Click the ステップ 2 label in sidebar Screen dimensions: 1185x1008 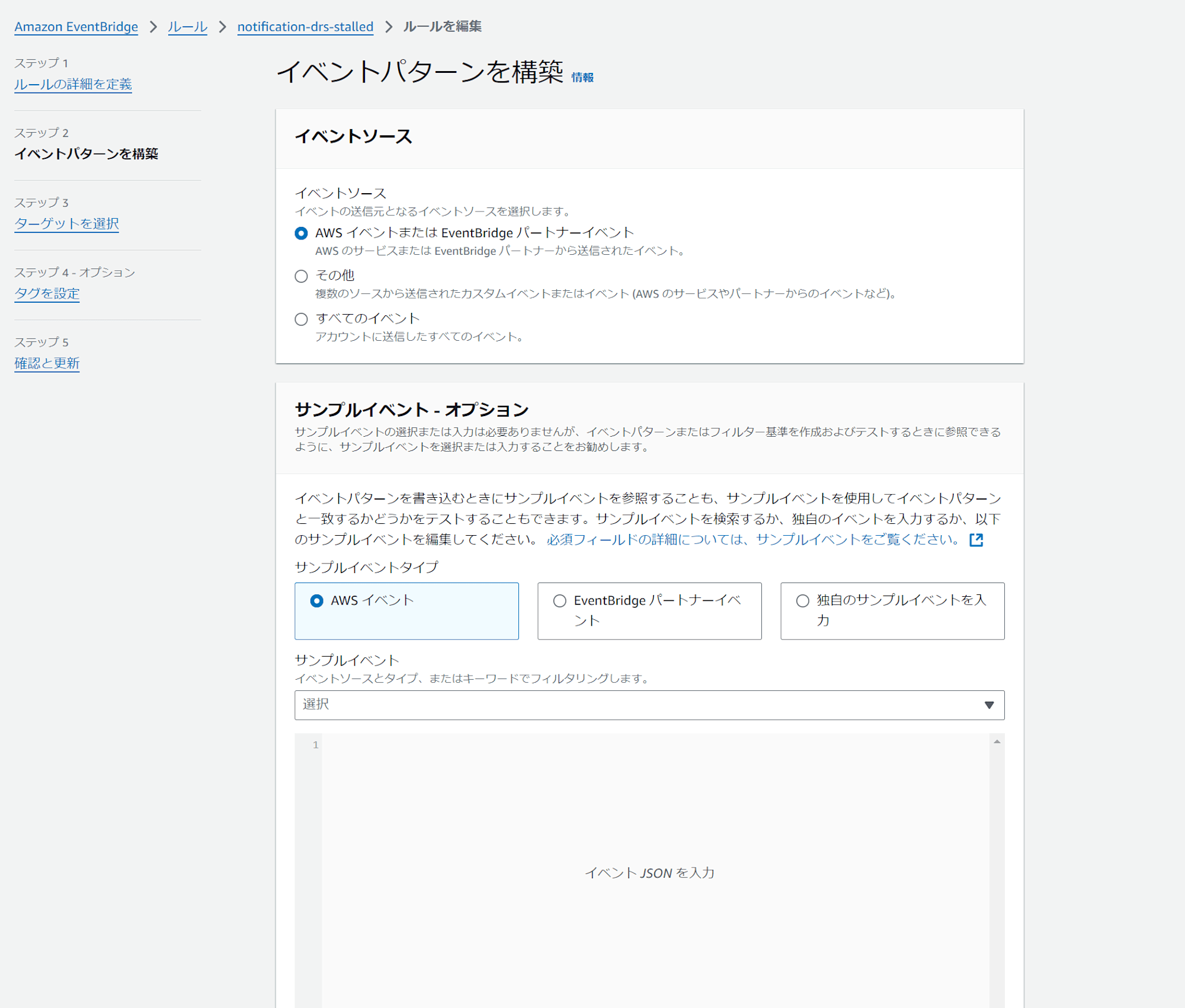41,133
